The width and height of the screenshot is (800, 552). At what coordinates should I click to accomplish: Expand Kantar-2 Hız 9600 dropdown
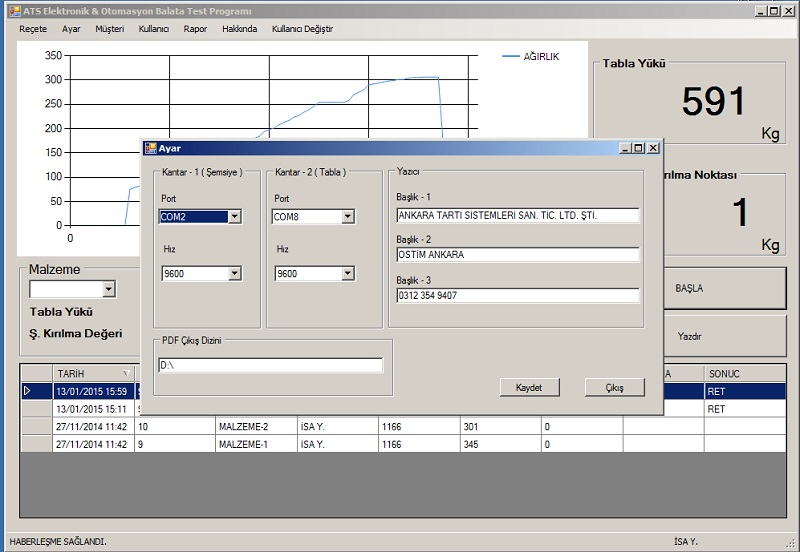point(347,273)
